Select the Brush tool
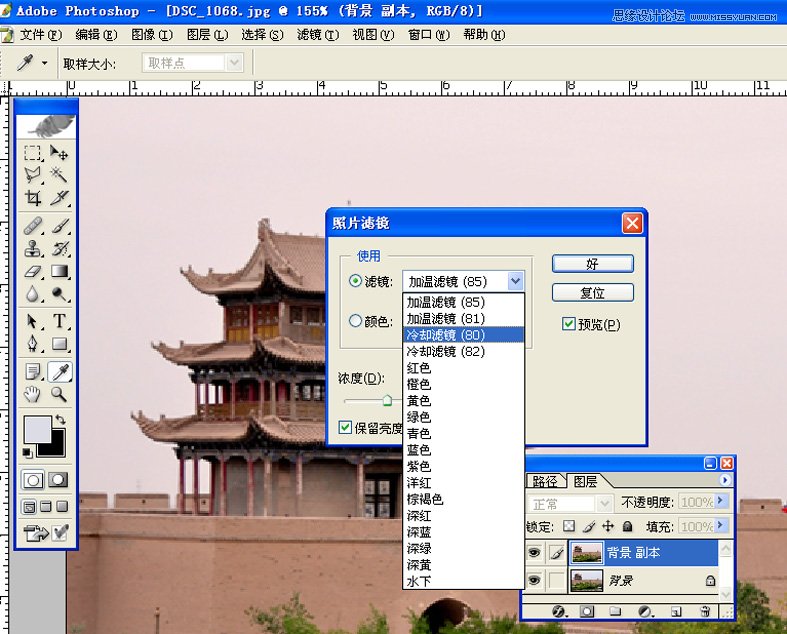The height and width of the screenshot is (634, 787). coord(59,226)
